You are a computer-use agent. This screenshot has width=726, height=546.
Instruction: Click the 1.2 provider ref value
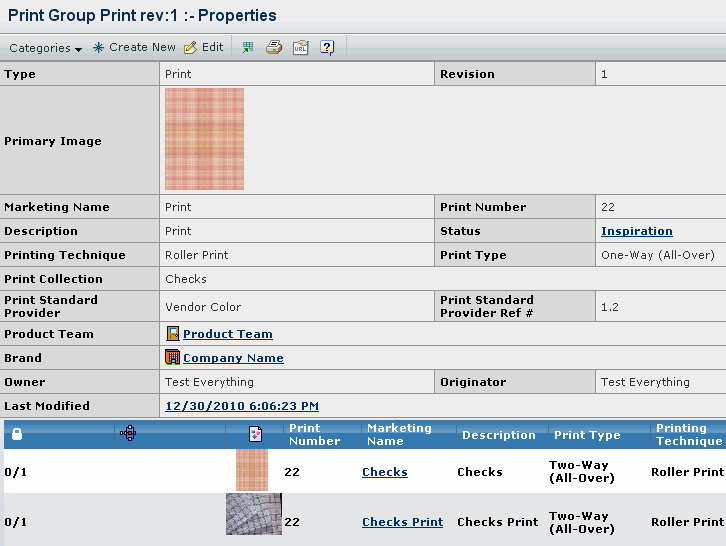(610, 307)
